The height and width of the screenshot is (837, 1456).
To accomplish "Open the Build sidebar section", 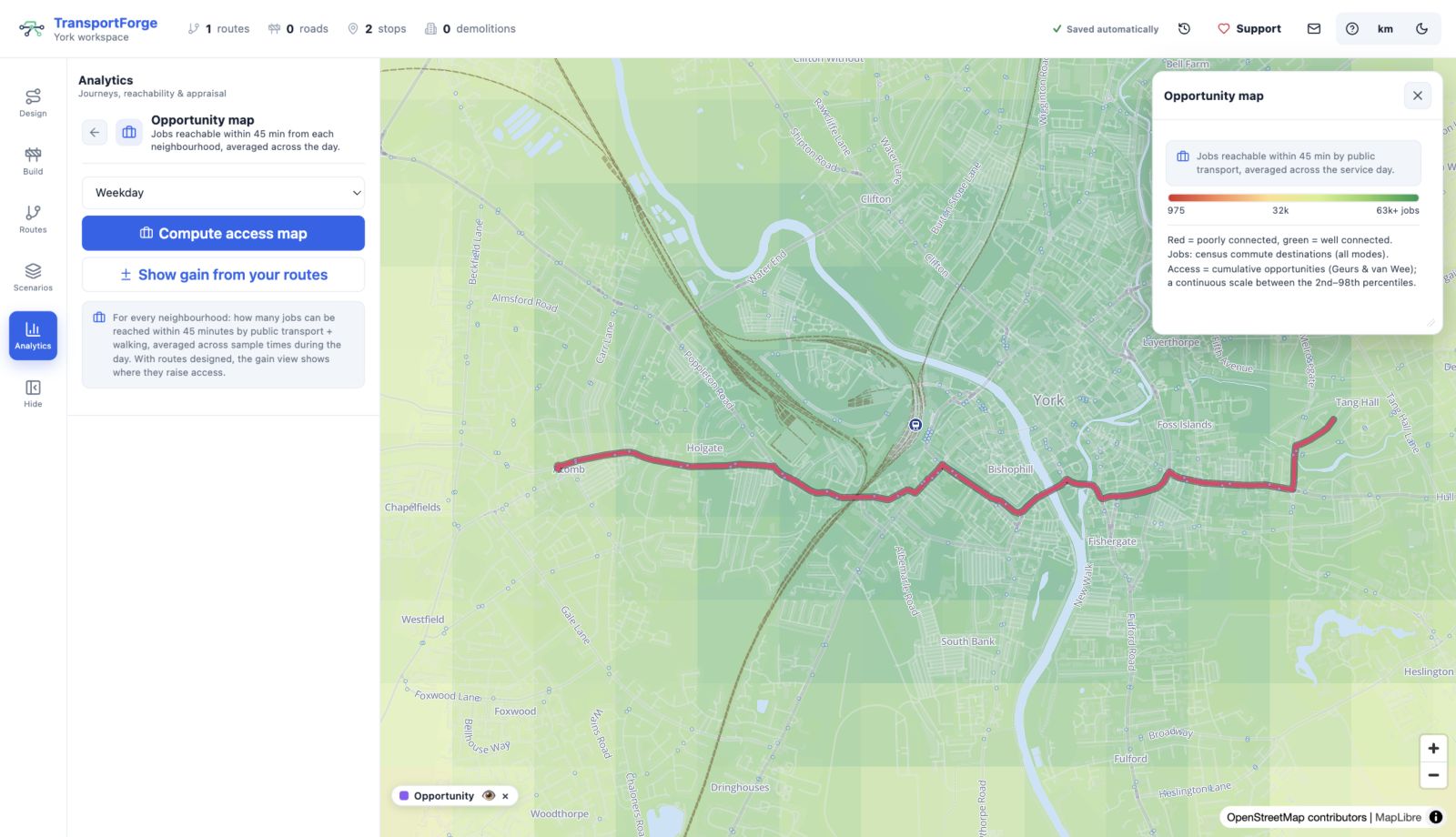I will (x=33, y=161).
